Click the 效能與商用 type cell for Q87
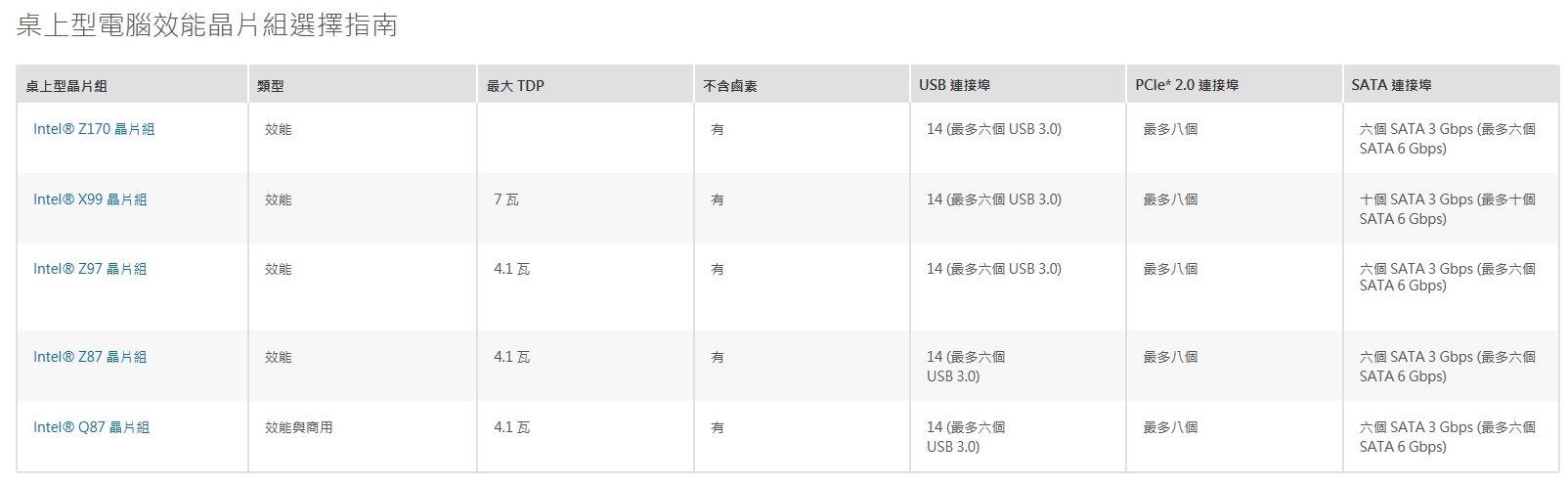The image size is (1568, 484). (x=299, y=427)
